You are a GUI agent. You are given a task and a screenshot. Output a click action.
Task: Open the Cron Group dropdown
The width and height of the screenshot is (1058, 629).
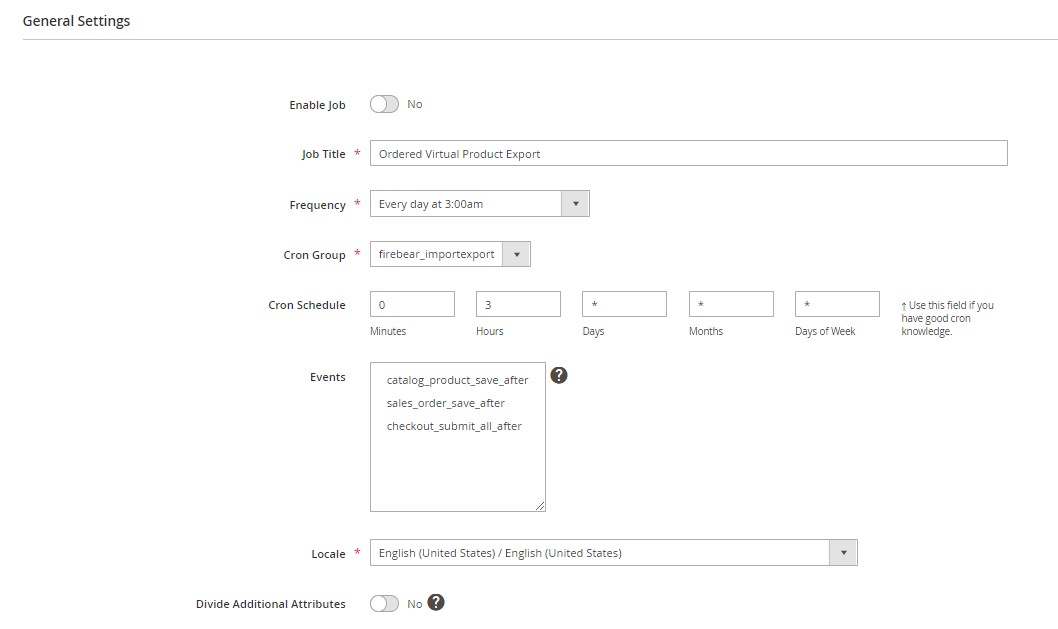click(x=450, y=254)
